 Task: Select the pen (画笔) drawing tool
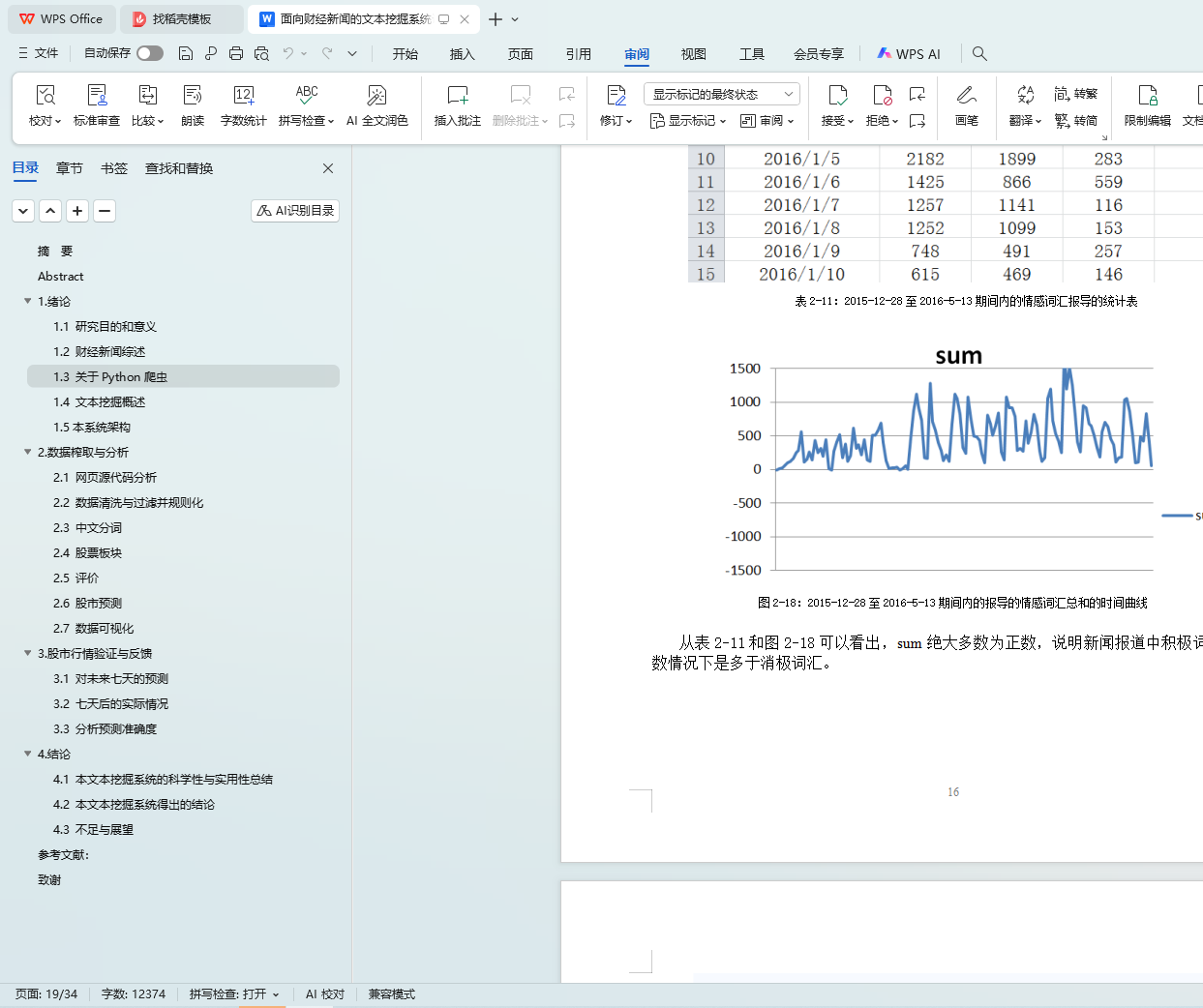coord(966,96)
